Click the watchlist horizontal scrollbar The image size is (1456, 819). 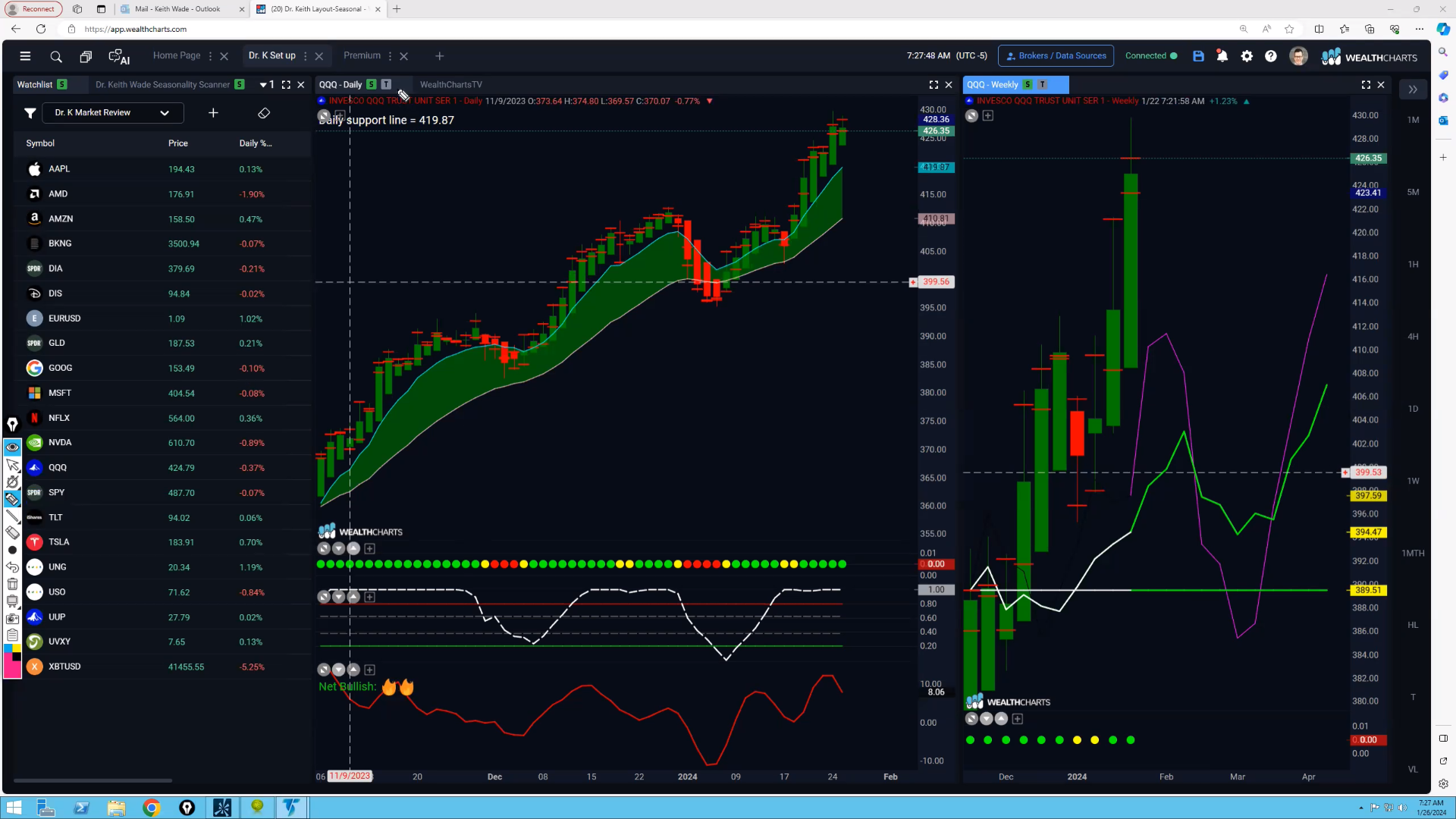click(x=93, y=780)
